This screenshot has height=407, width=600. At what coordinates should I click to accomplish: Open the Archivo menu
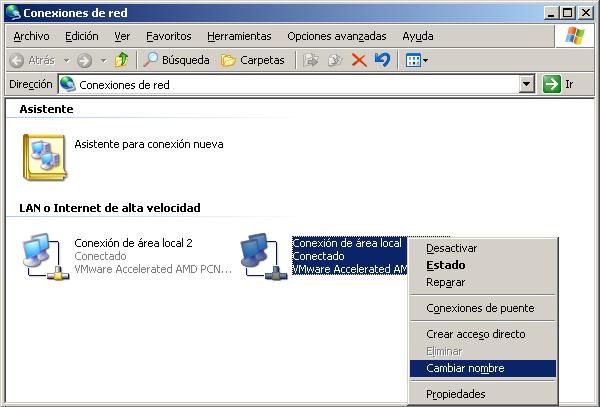pyautogui.click(x=31, y=35)
